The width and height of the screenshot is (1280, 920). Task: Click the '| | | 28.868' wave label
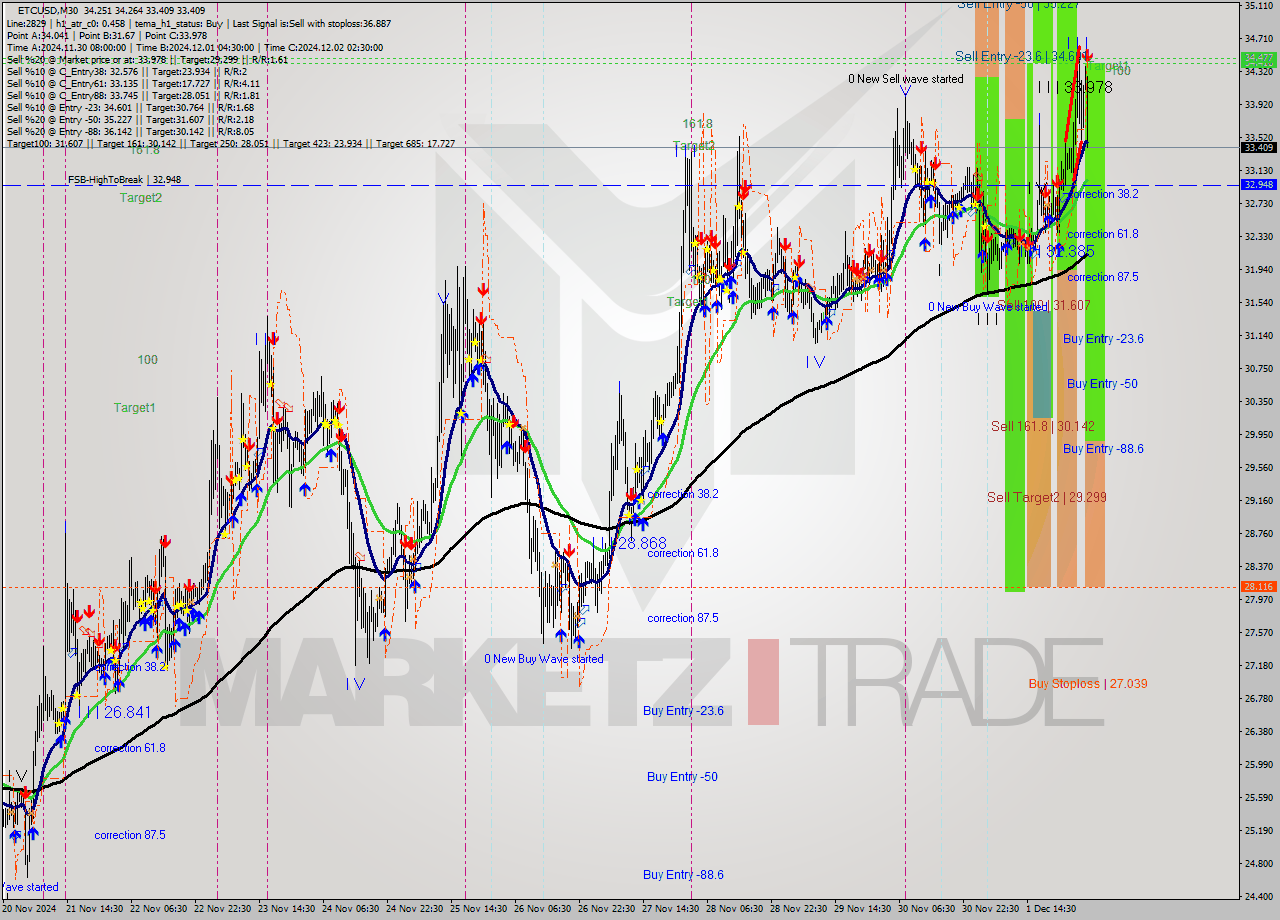(635, 543)
